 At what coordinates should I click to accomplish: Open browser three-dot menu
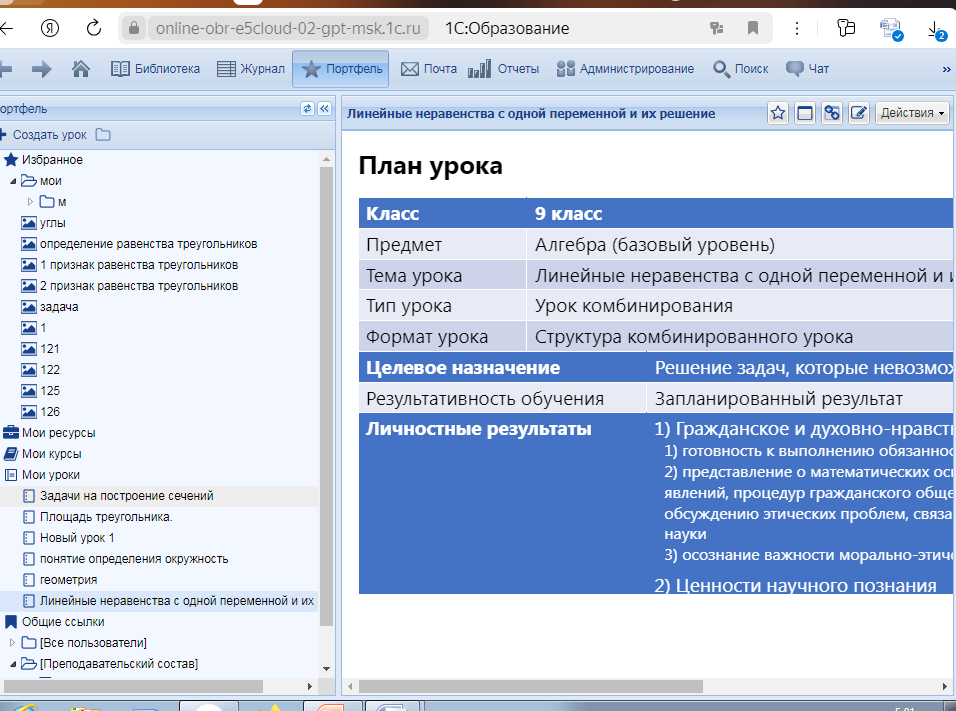pyautogui.click(x=797, y=28)
